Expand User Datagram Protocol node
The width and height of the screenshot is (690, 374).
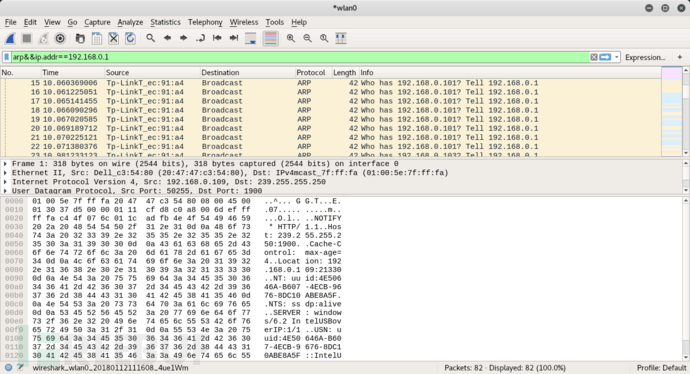5,191
